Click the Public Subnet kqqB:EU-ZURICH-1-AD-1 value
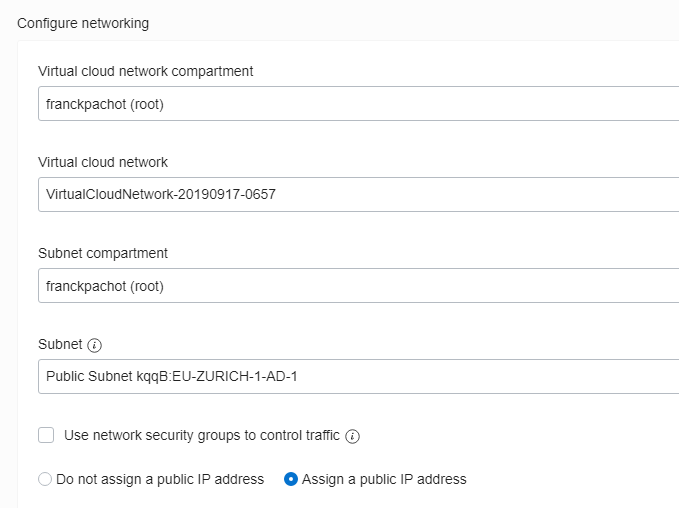The image size is (679, 508). [171, 376]
